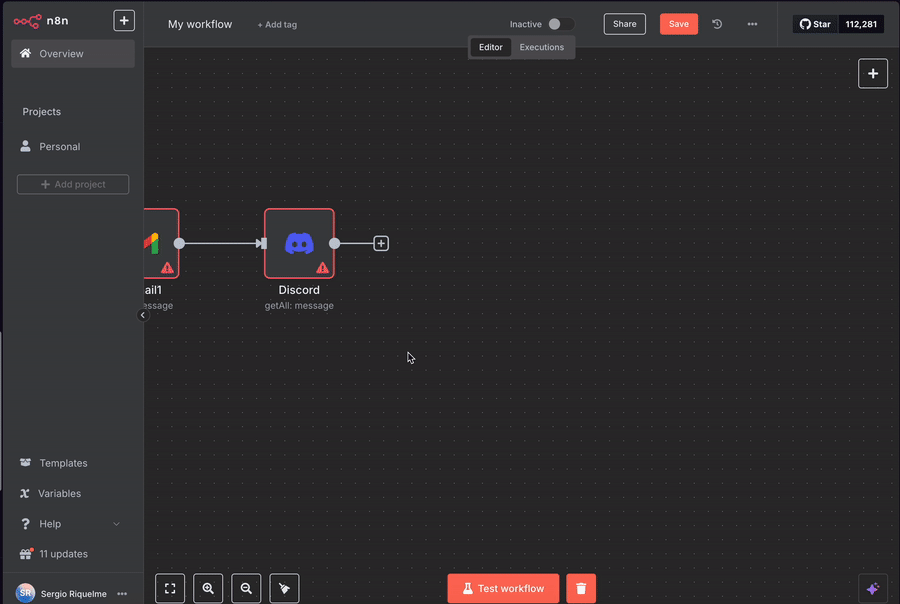This screenshot has height=604, width=900.
Task: Open the Templates page
Action: point(63,463)
